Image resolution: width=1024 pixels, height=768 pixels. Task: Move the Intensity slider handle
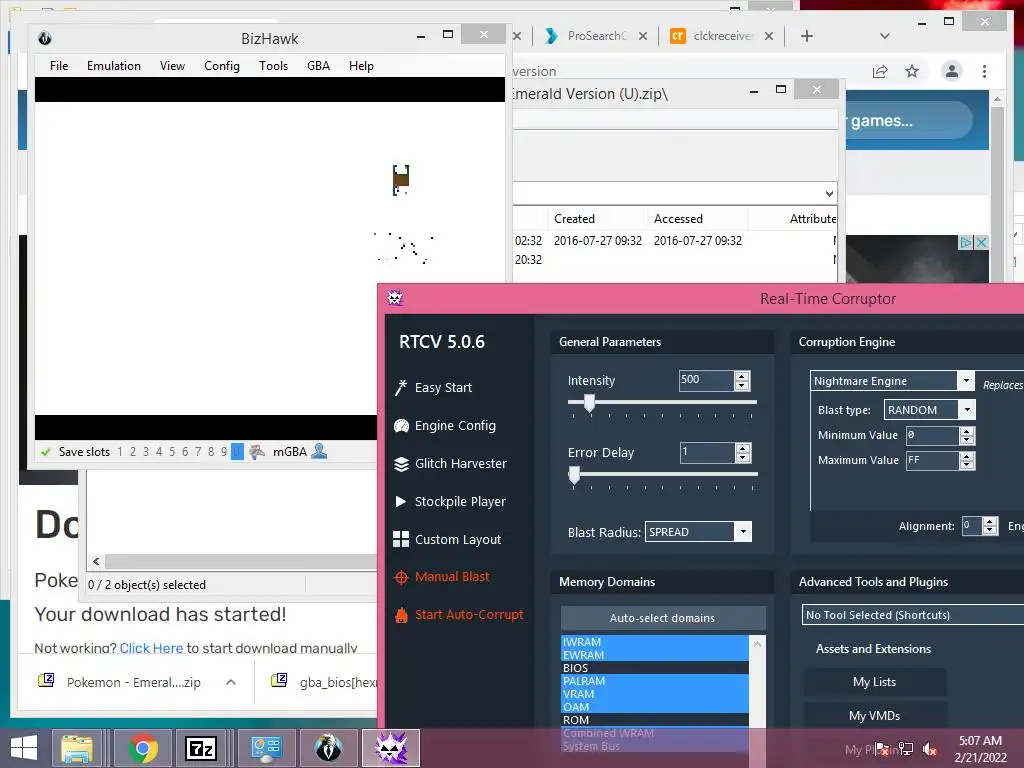590,403
